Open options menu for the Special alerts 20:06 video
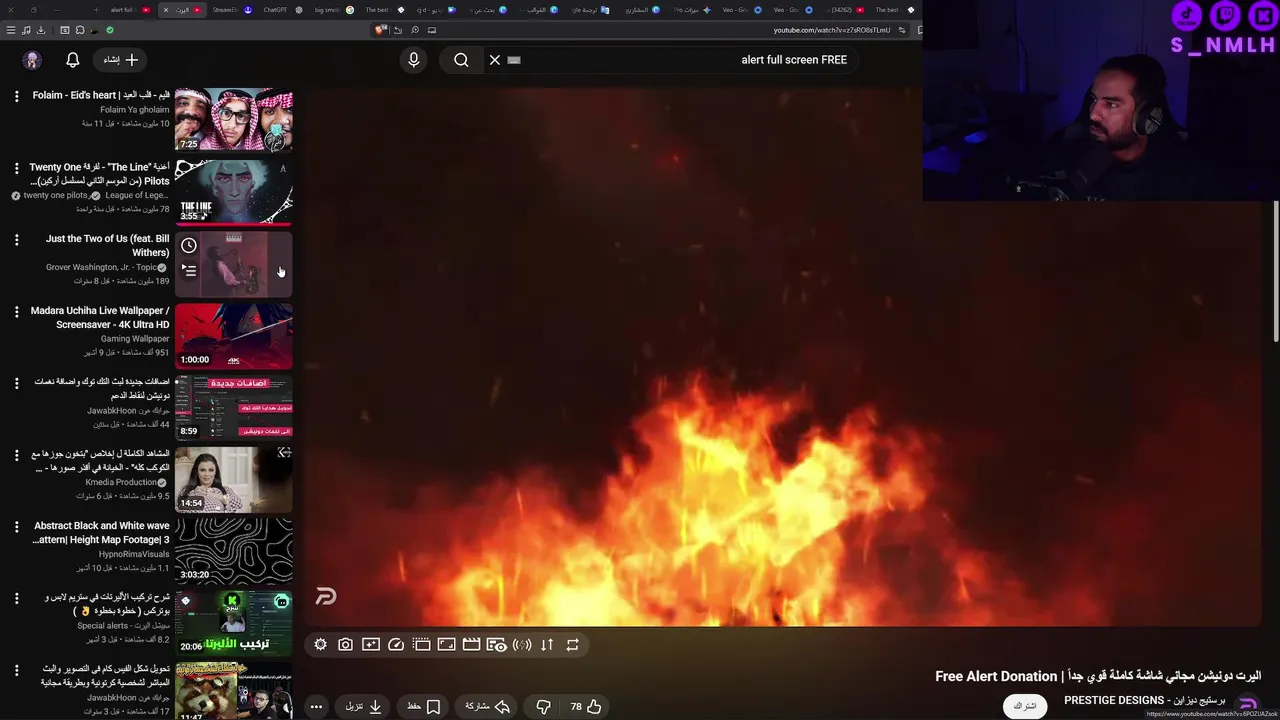Image resolution: width=1280 pixels, height=720 pixels. [16, 598]
